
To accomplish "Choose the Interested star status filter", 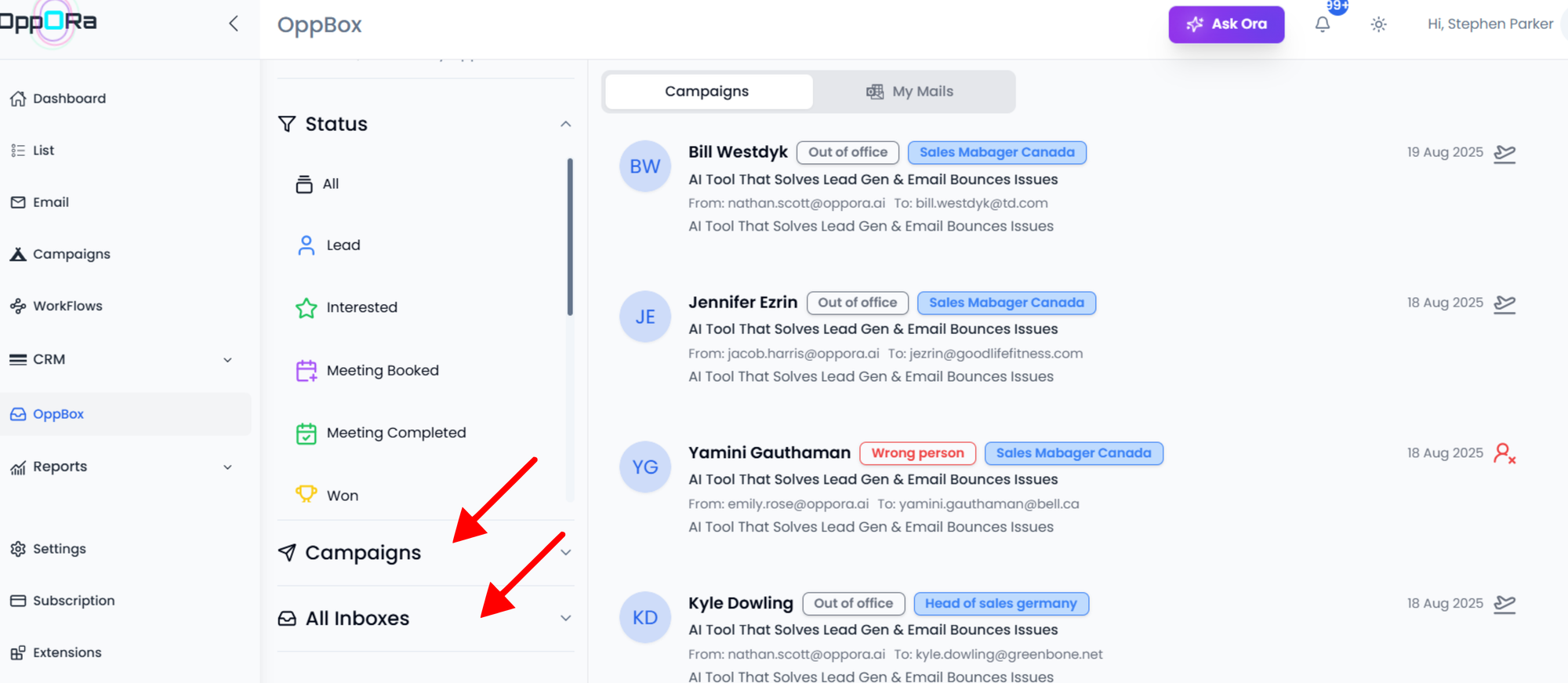I will 361,307.
